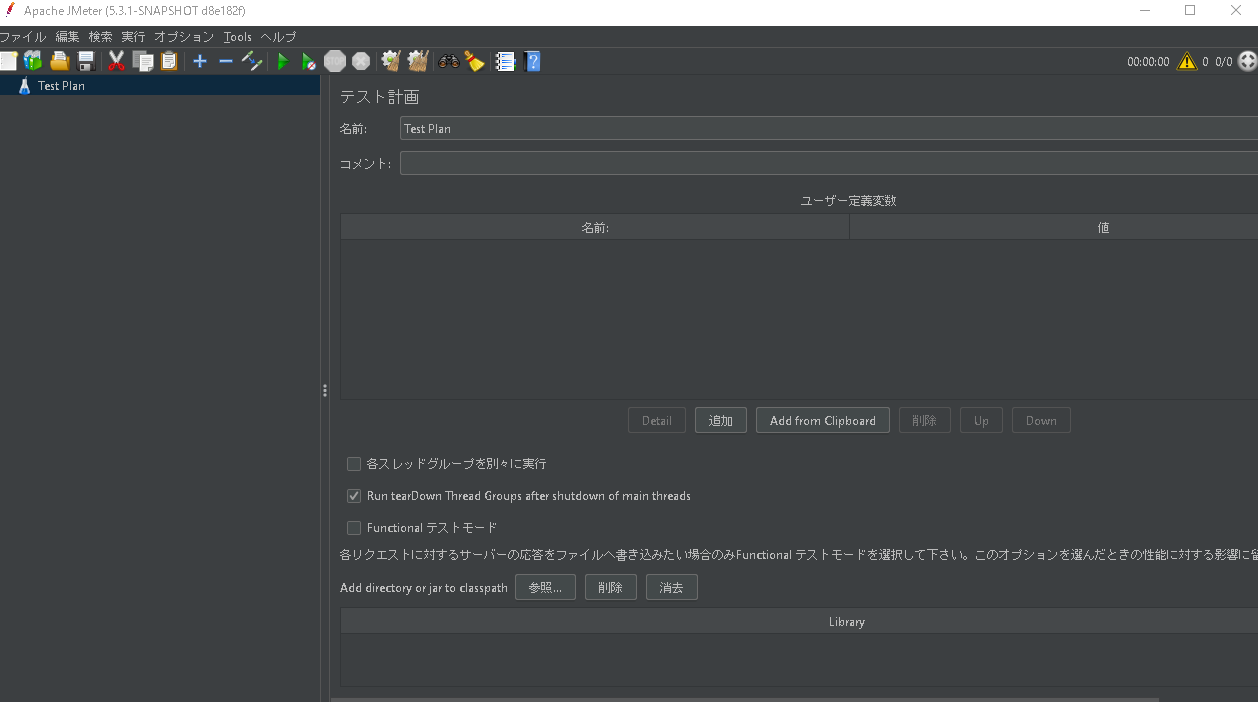The width and height of the screenshot is (1258, 702).
Task: Enable 各スレッドグループを別々に実行 checkbox
Action: (354, 464)
